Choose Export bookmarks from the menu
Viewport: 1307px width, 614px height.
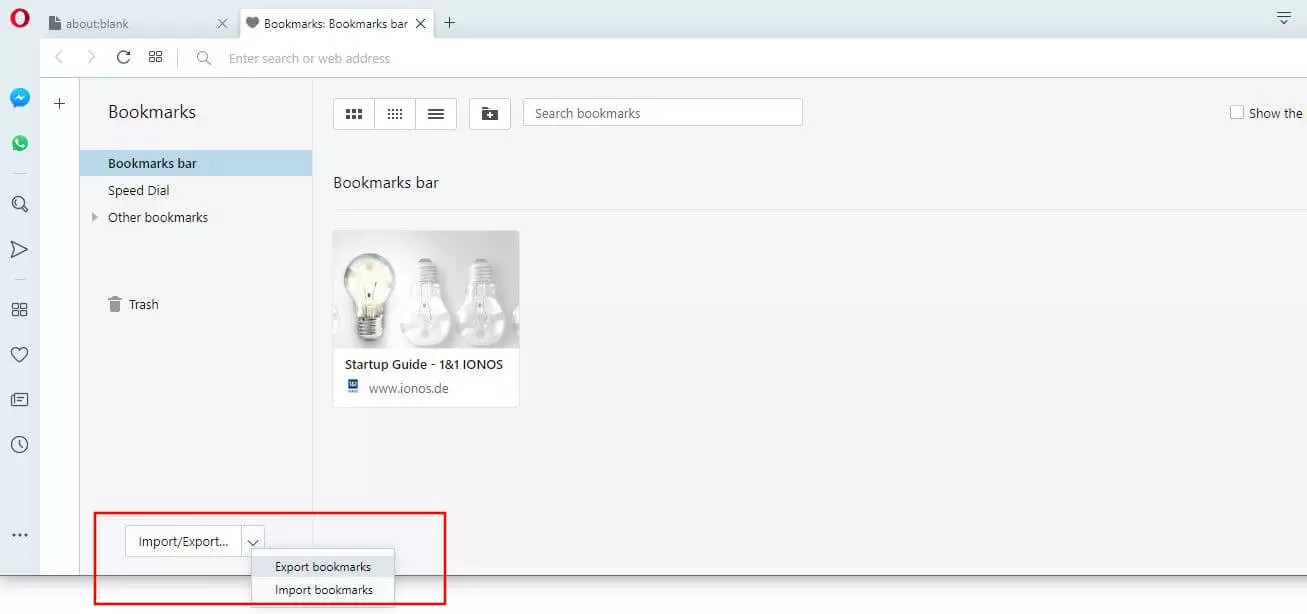click(x=323, y=567)
